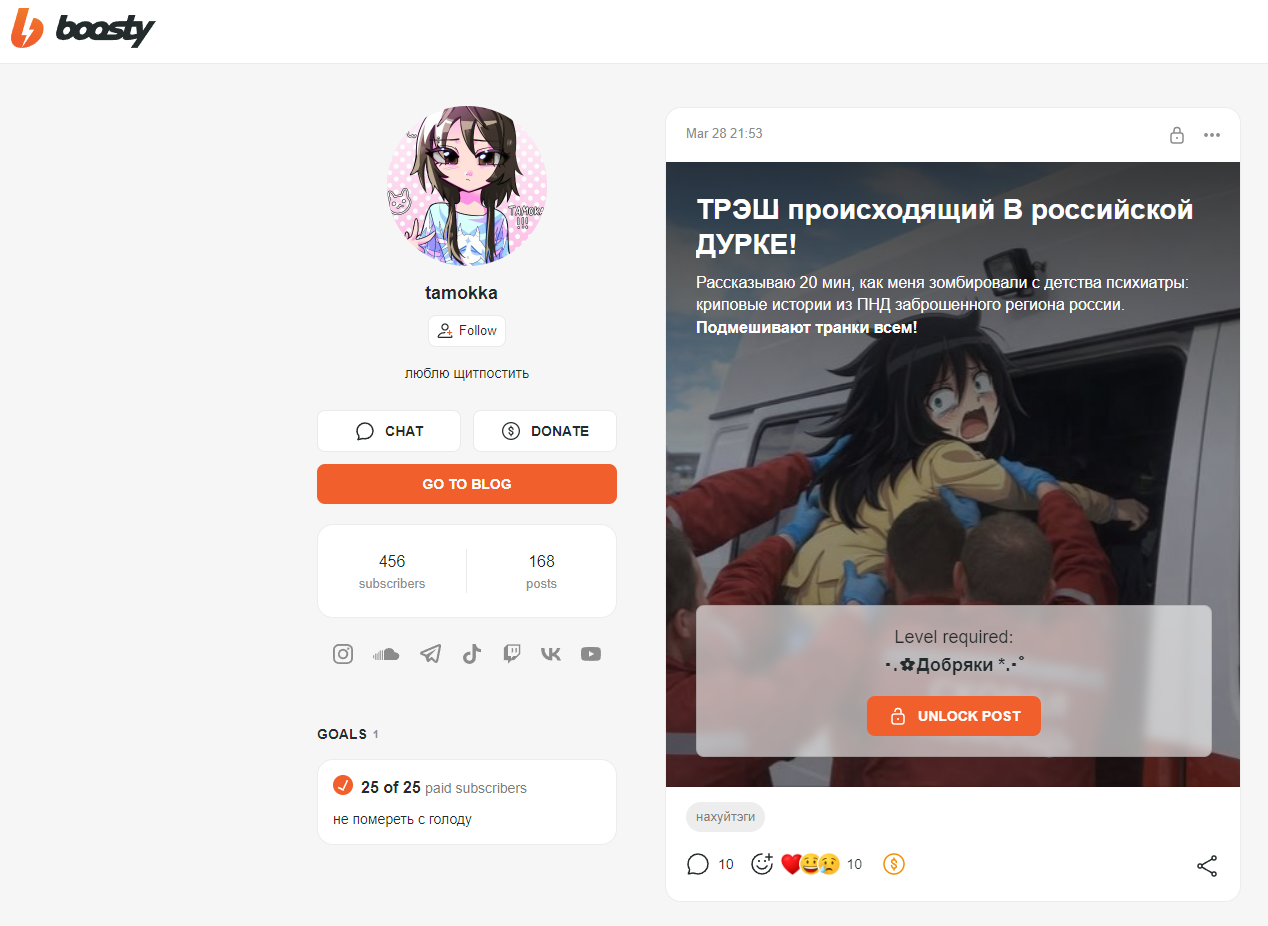Click the lock icon in post header
The width and height of the screenshot is (1268, 926).
click(x=1177, y=135)
